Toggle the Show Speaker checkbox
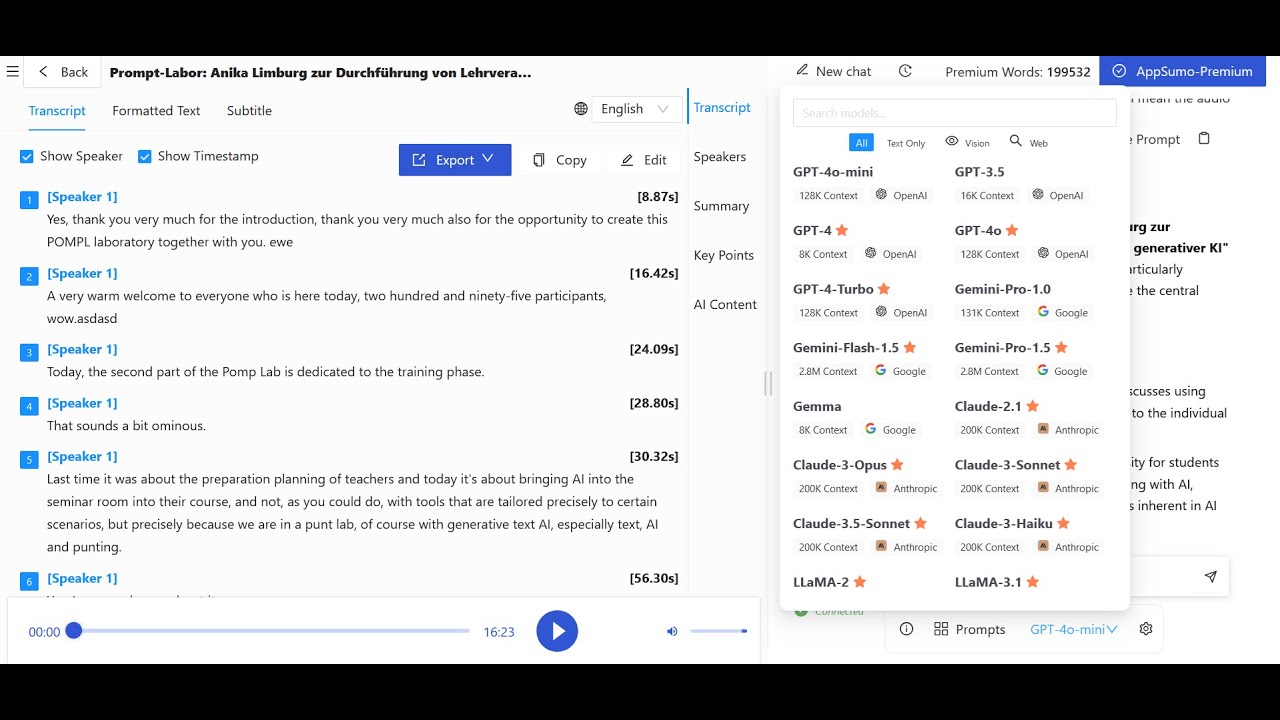 pyautogui.click(x=27, y=157)
